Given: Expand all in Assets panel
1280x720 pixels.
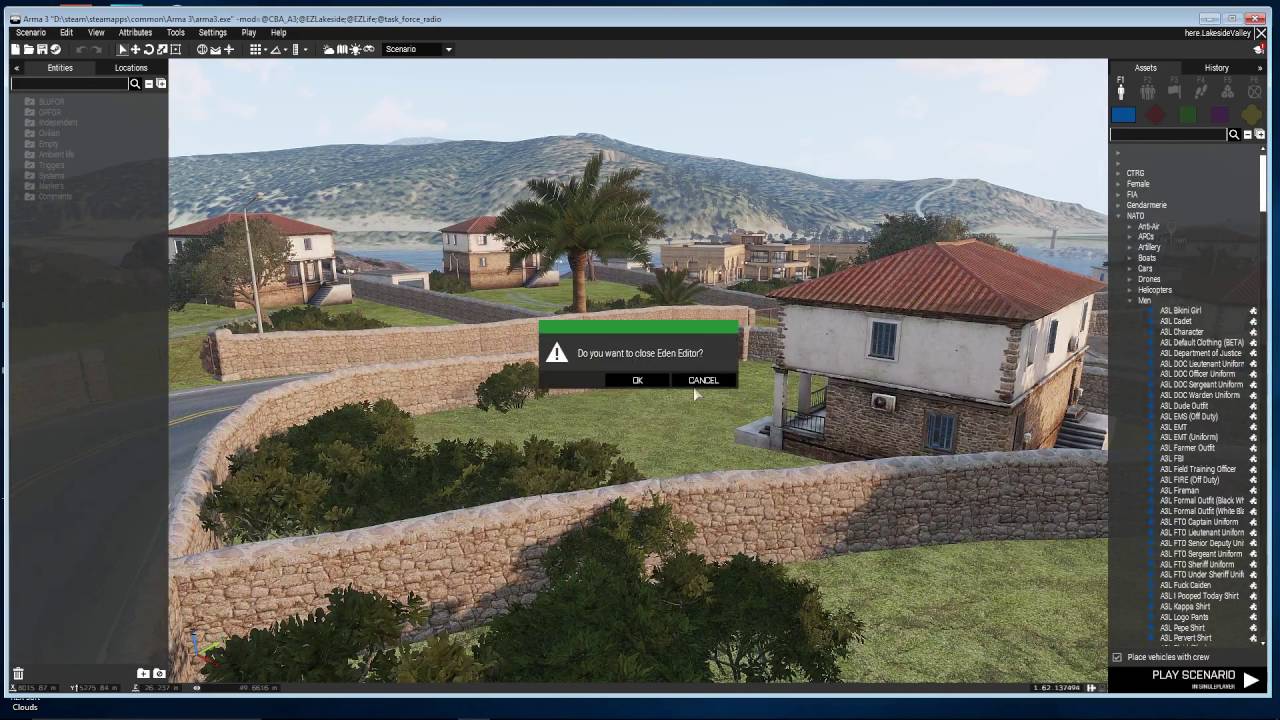Looking at the screenshot, I should [1260, 134].
